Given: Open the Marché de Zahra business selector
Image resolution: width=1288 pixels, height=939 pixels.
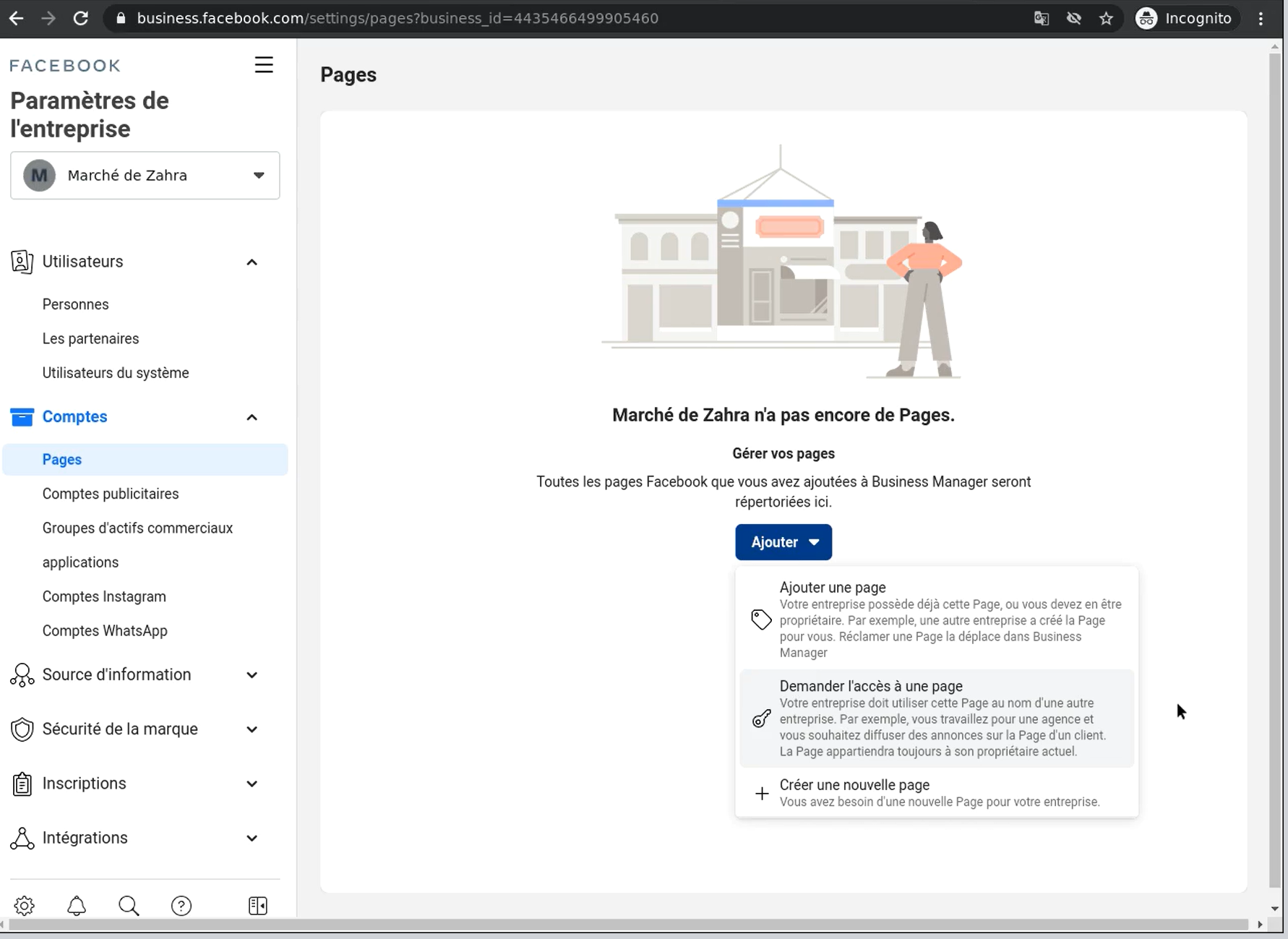Looking at the screenshot, I should 145,176.
